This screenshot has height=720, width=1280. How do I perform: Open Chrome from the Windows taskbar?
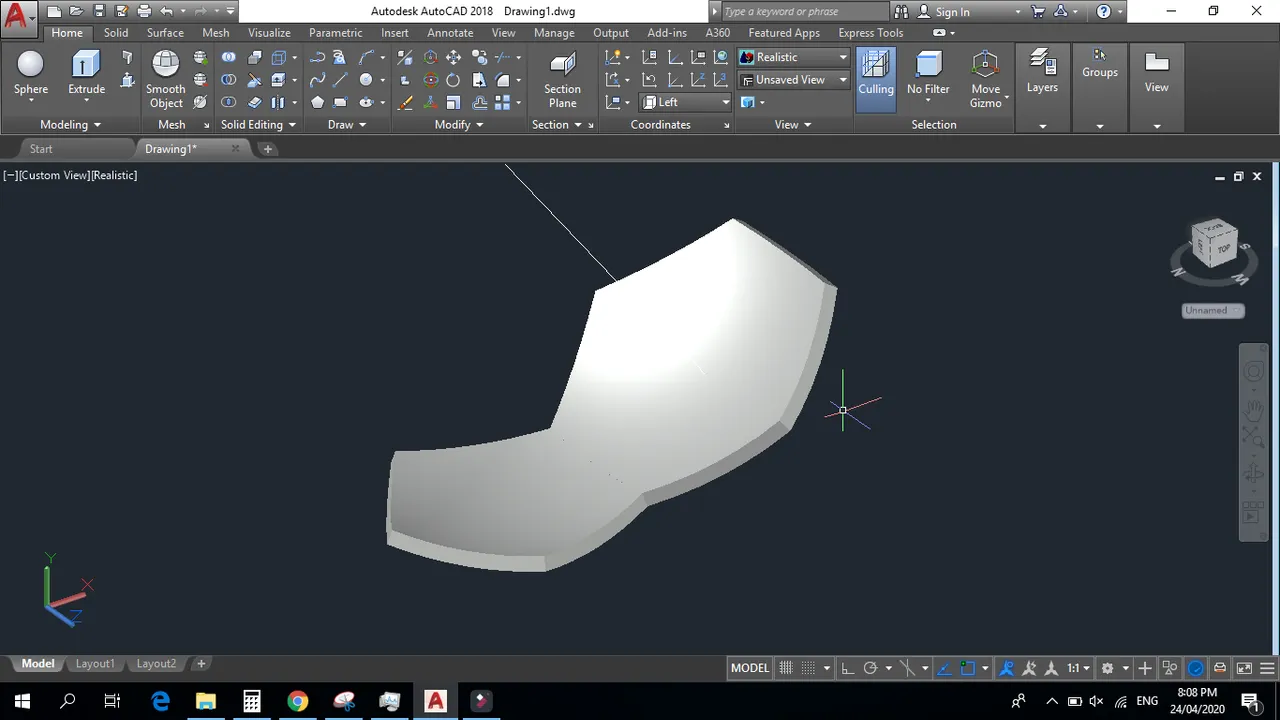tap(298, 701)
